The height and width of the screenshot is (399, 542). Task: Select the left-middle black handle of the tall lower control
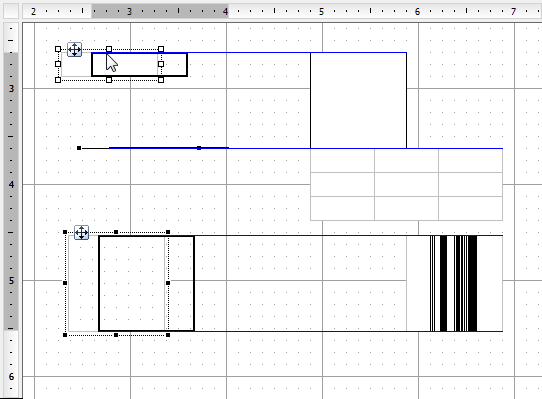[x=65, y=283]
